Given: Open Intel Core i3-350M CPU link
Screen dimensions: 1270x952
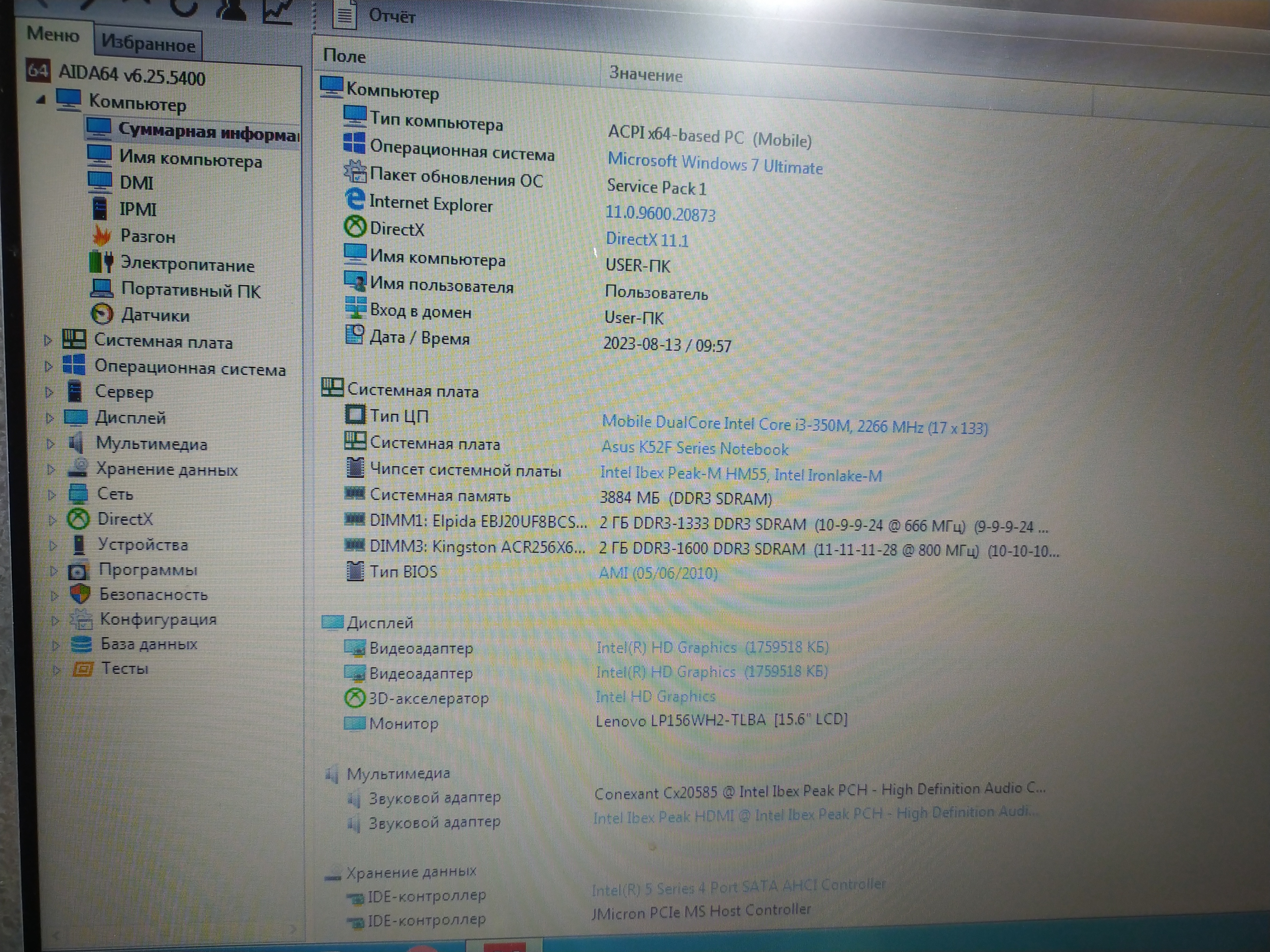Looking at the screenshot, I should 795,425.
